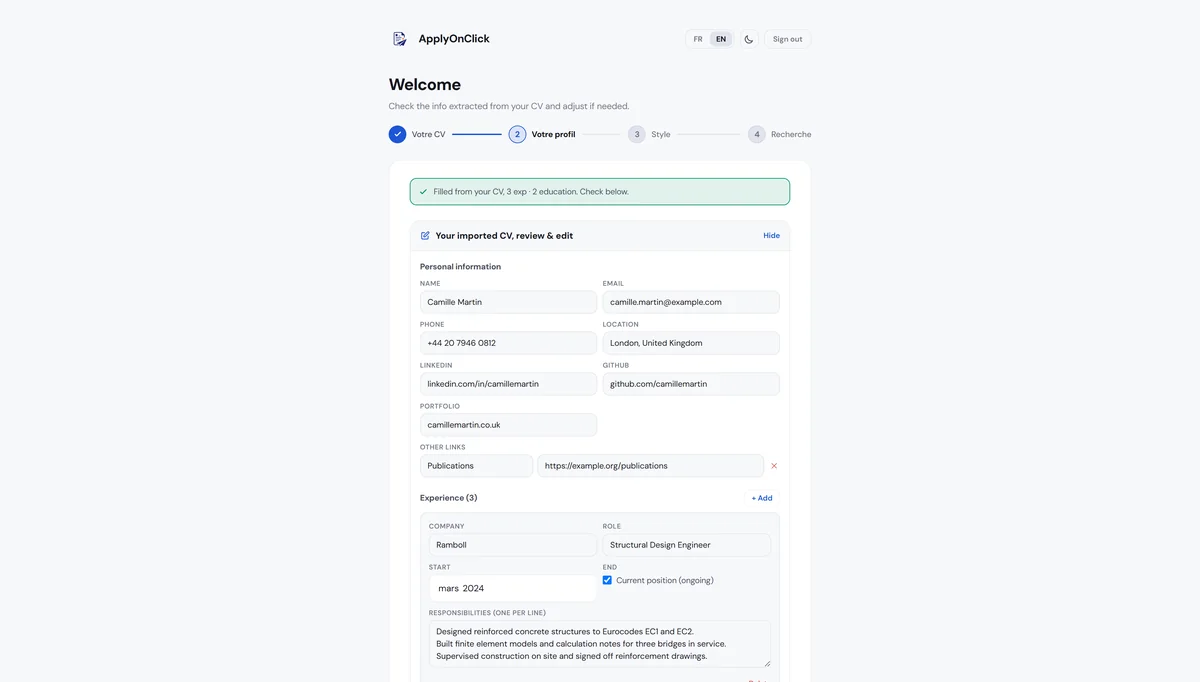Image resolution: width=1200 pixels, height=682 pixels.
Task: Add a new experience entry
Action: tap(762, 498)
